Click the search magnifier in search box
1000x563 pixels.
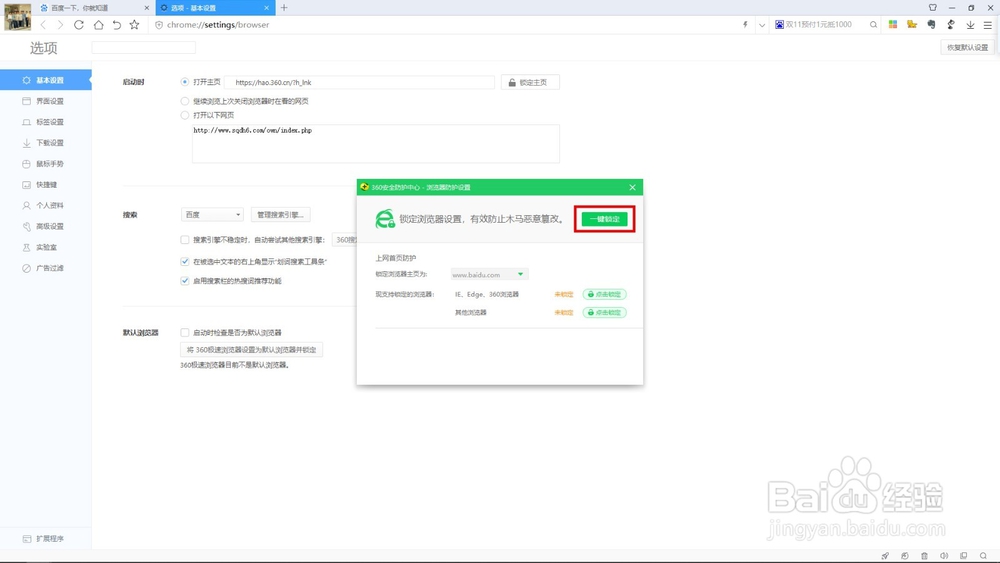pyautogui.click(x=873, y=25)
